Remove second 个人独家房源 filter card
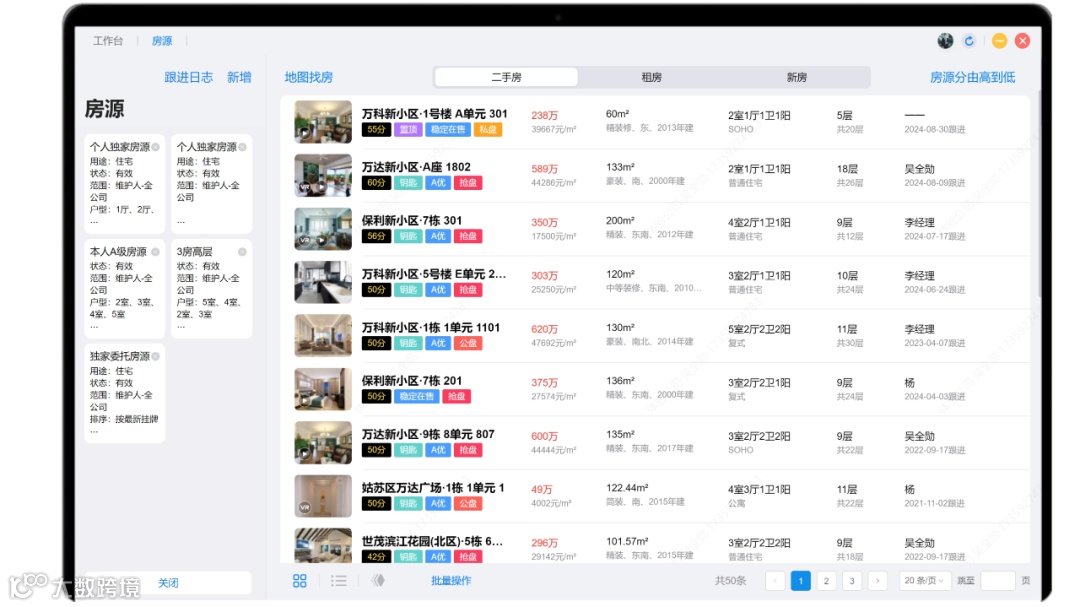1080x607 pixels. pos(242,147)
